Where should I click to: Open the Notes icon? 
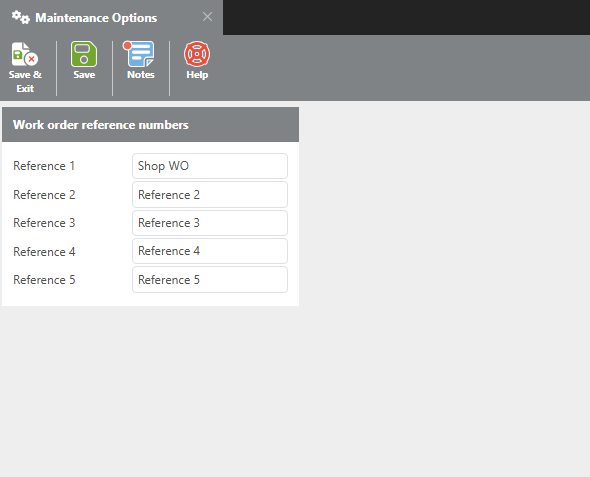139,54
